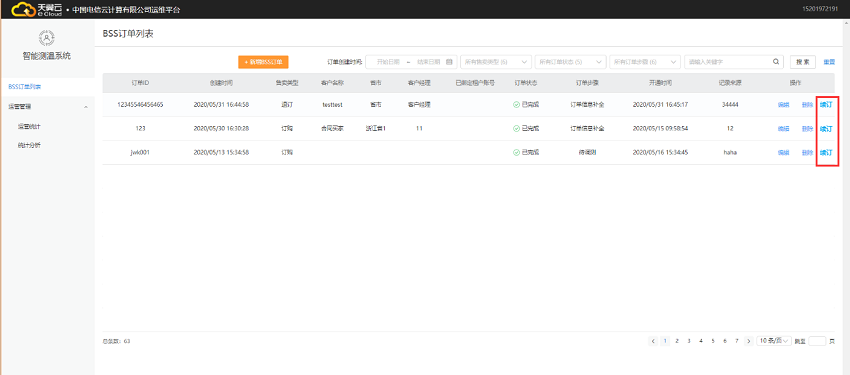Image resolution: width=850 pixels, height=375 pixels.
Task: Click the record source cell haha
Action: click(x=731, y=153)
